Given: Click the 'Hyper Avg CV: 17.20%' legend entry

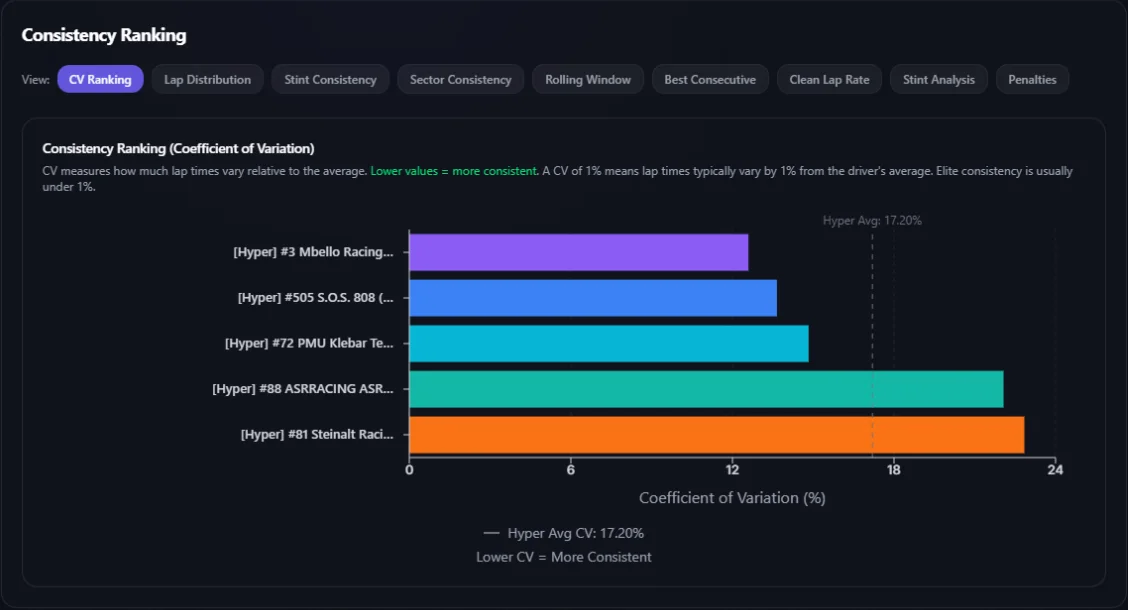Looking at the screenshot, I should click(564, 533).
